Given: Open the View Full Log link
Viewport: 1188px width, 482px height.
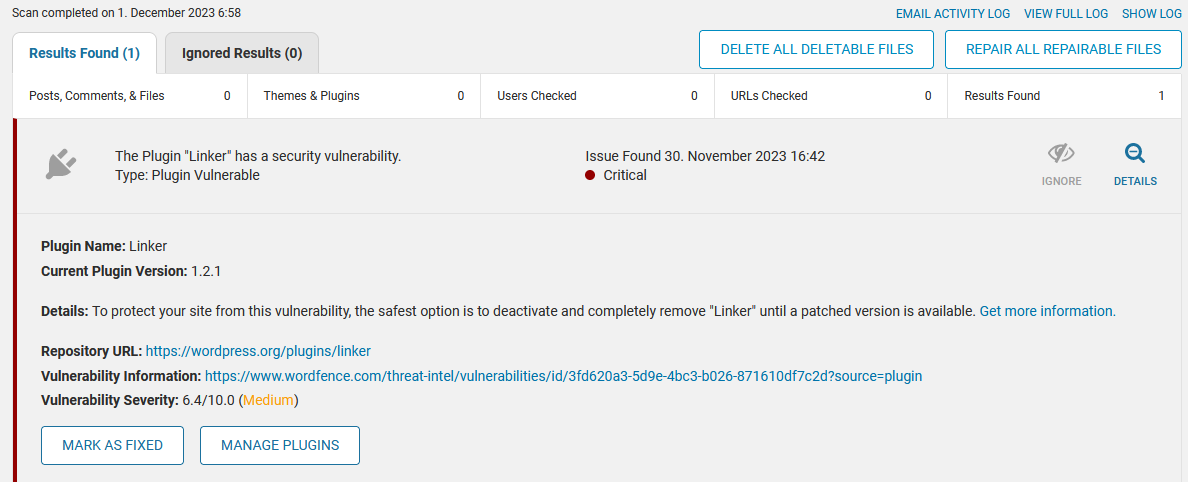Looking at the screenshot, I should click(x=1066, y=14).
